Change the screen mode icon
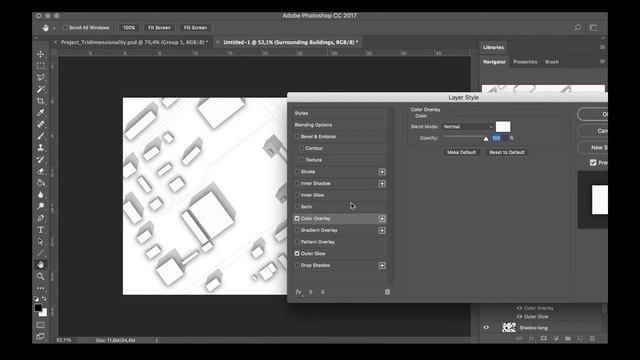The image size is (640, 360). point(40,336)
